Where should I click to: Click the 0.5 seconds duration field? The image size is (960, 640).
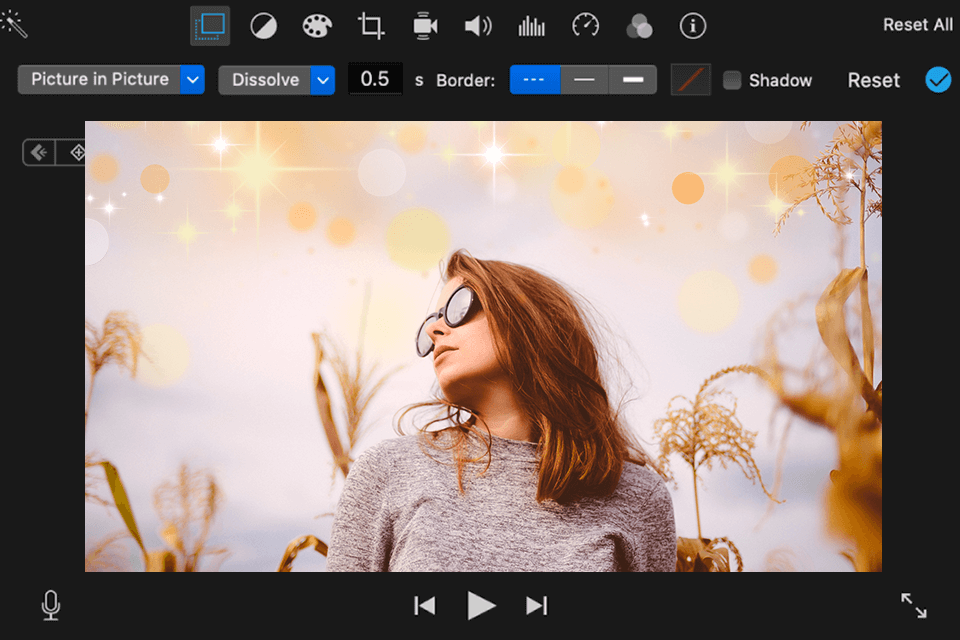(375, 79)
